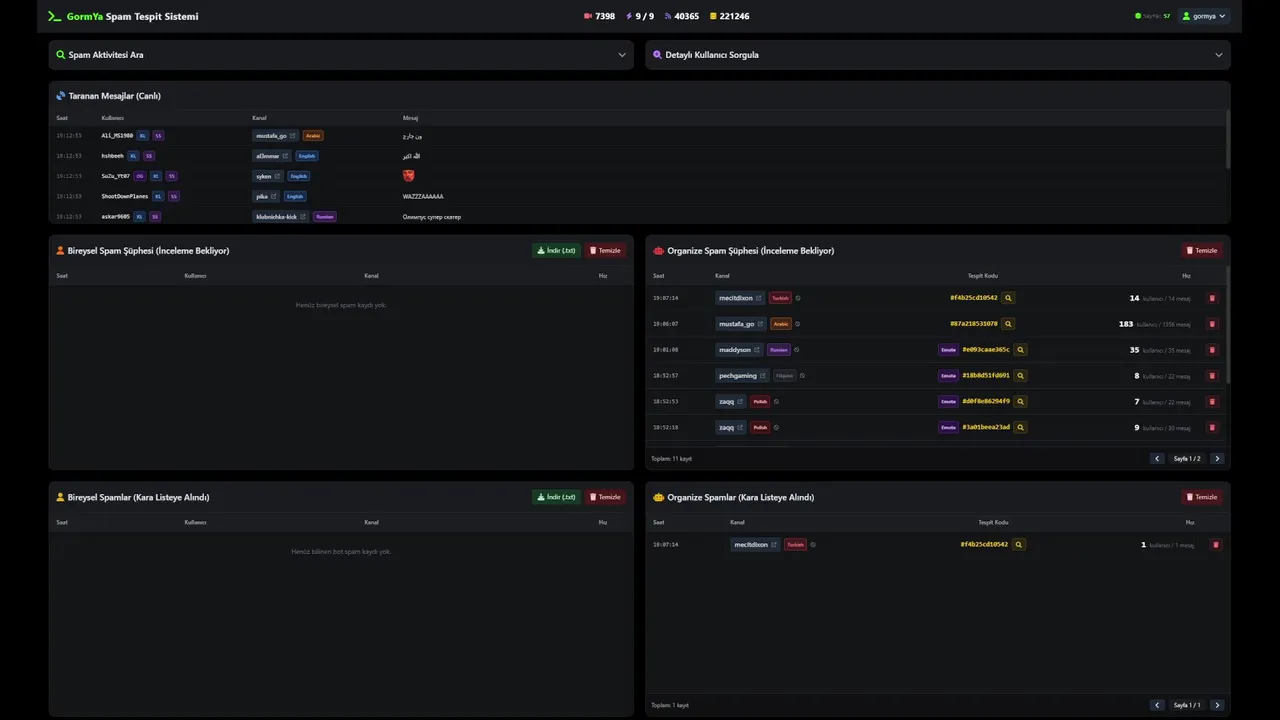Search detection code #18b8d51fd691
Screen dimensions: 1280x720
1020,376
